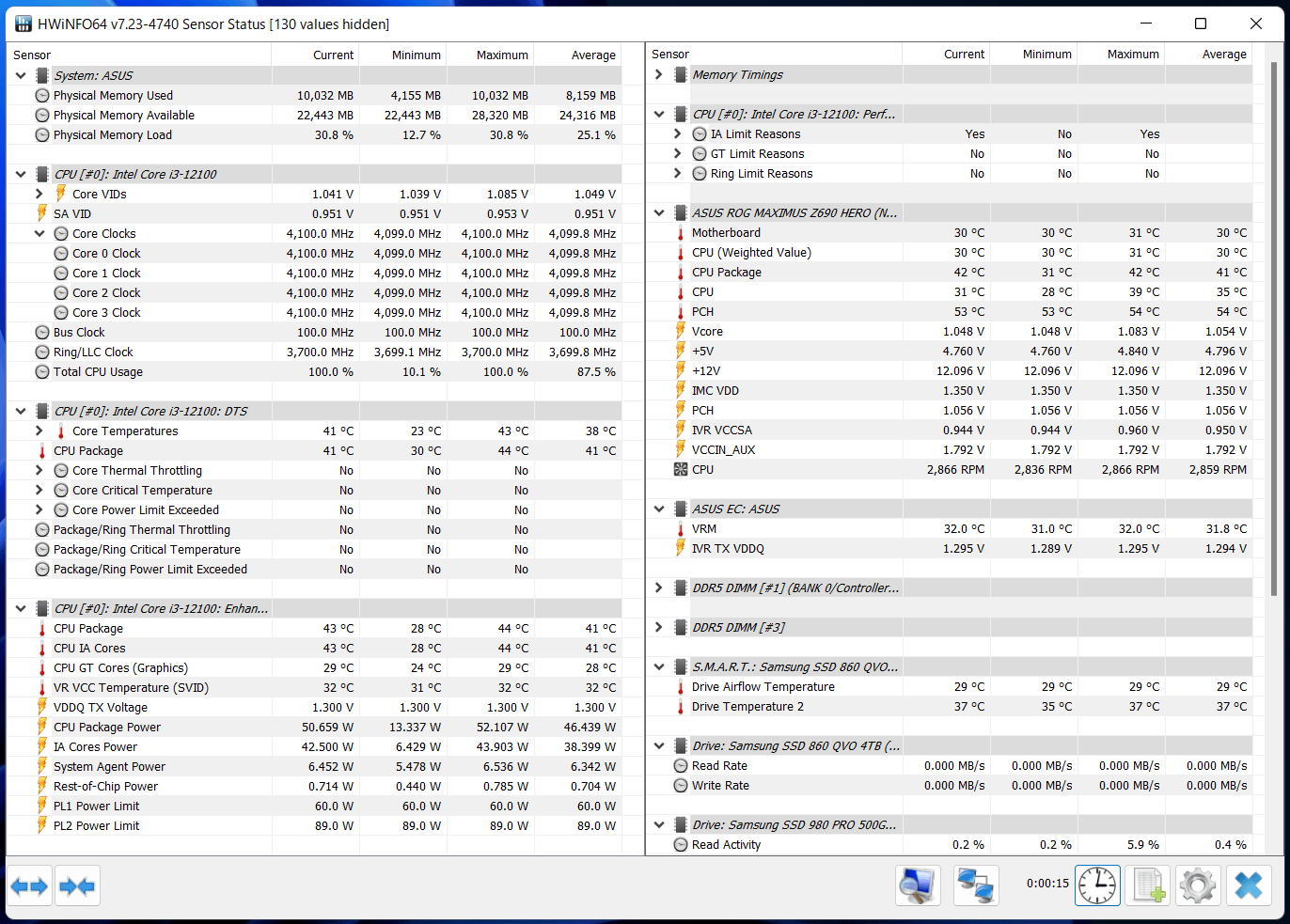Click the PL1 Power Limit bolt icon
This screenshot has height=924, width=1290.
click(42, 806)
